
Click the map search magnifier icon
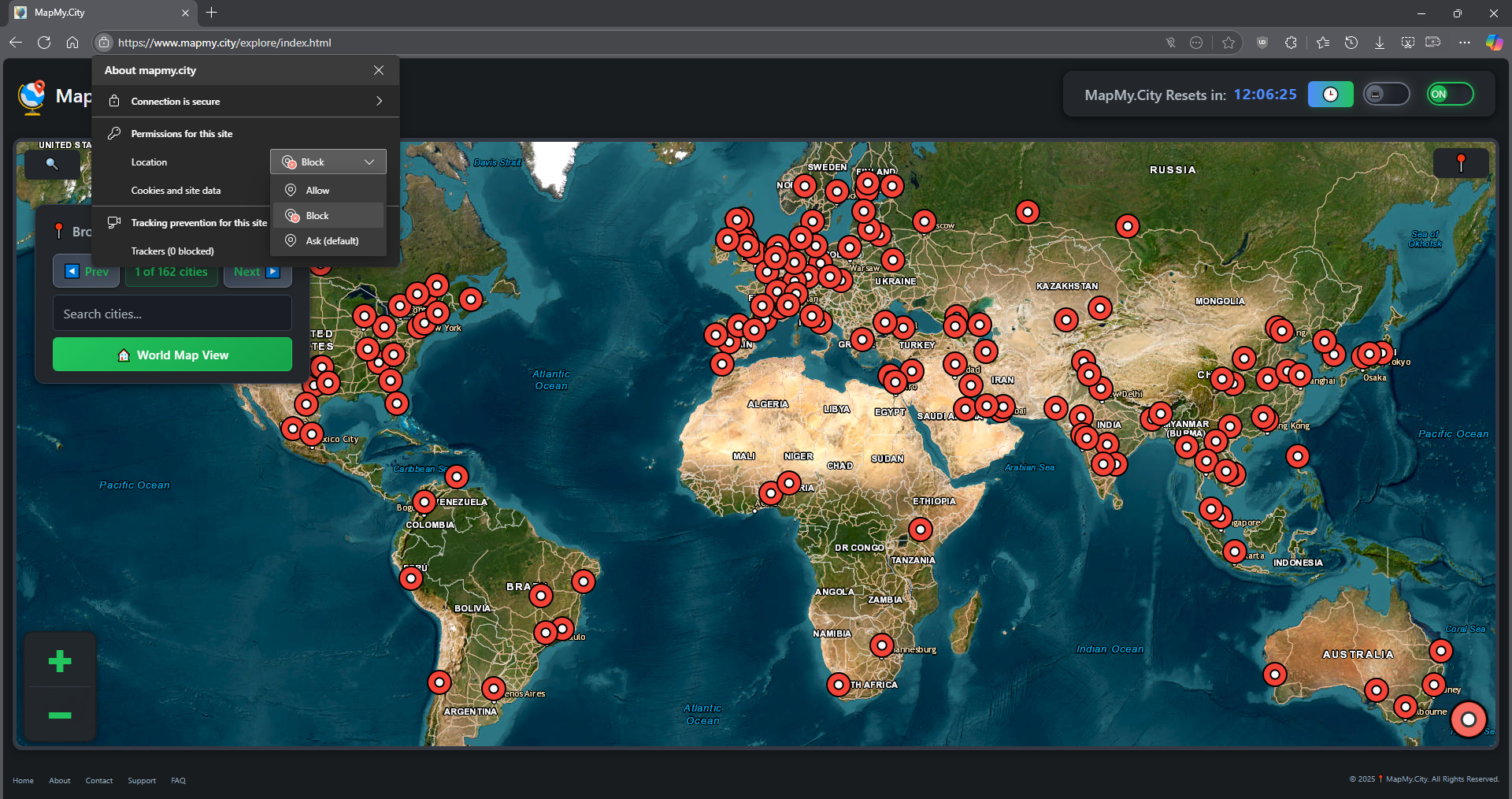coord(52,164)
